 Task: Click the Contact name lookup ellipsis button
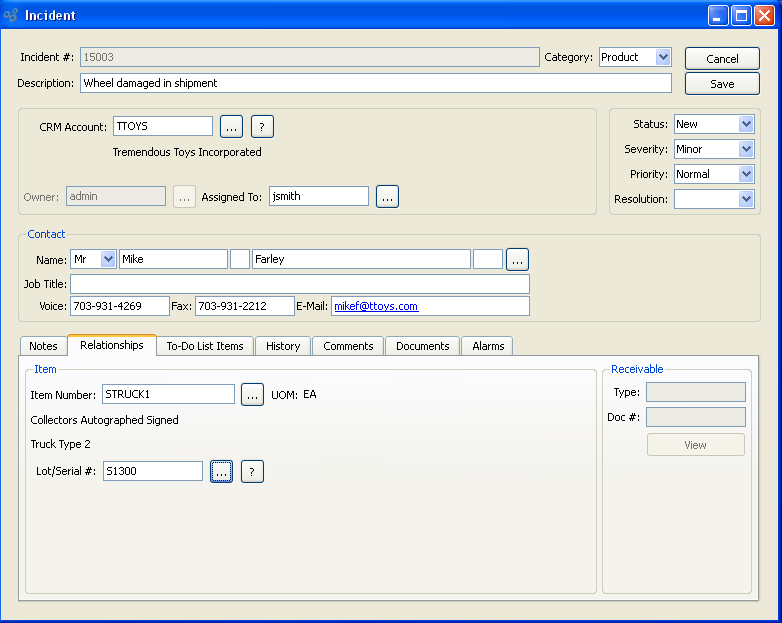point(517,260)
